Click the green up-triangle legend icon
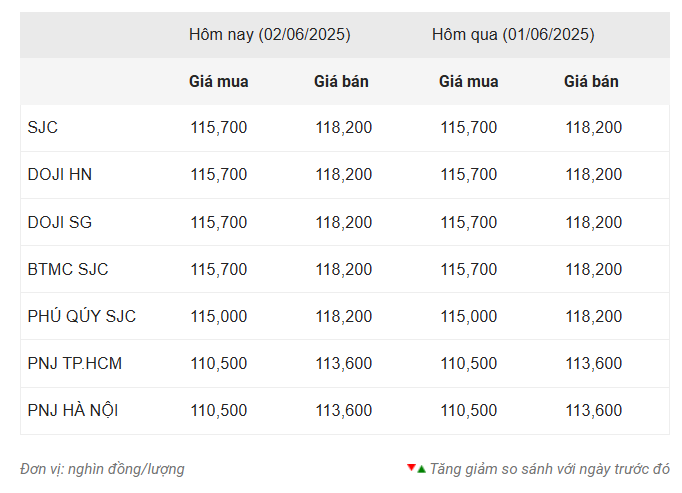The image size is (682, 493). click(x=421, y=468)
